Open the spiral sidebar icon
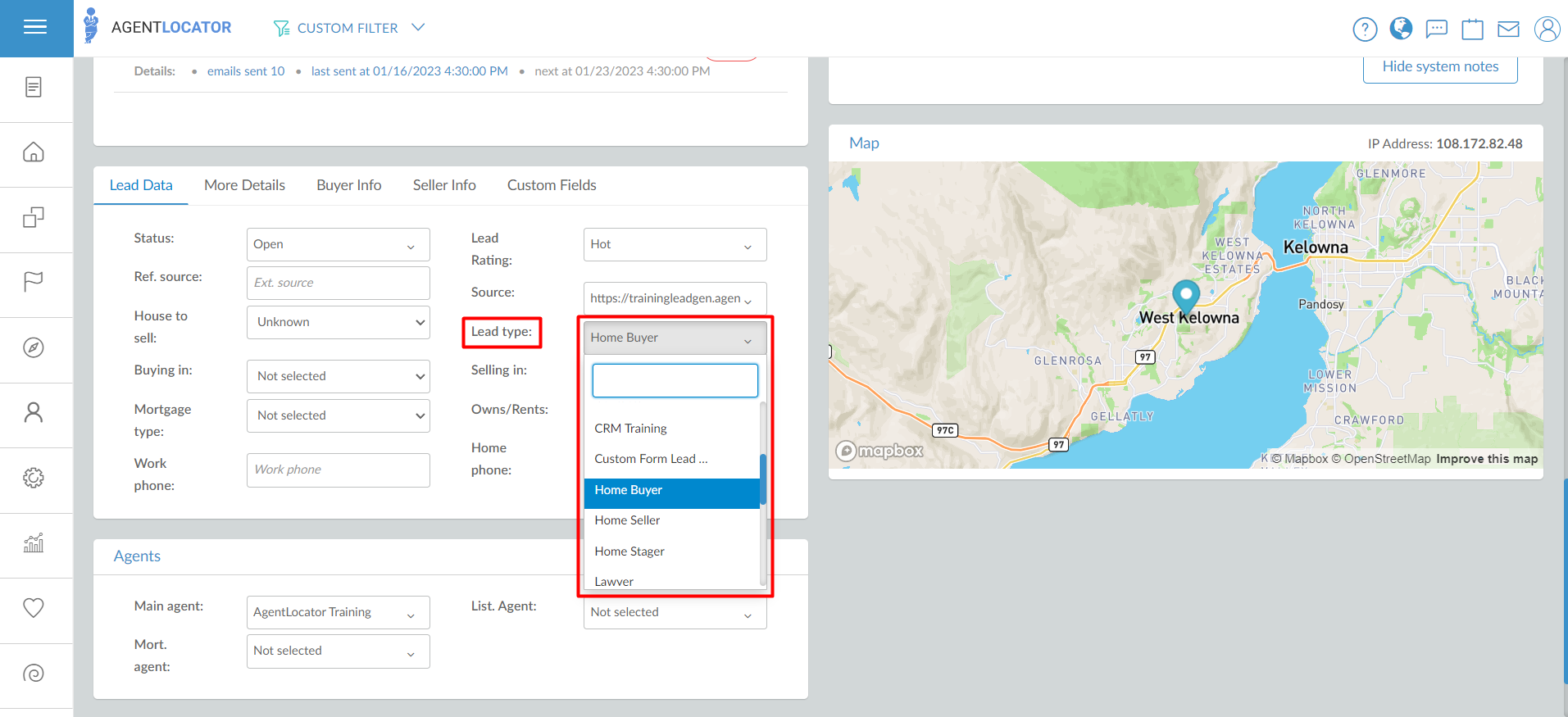The width and height of the screenshot is (1568, 717). tap(34, 673)
